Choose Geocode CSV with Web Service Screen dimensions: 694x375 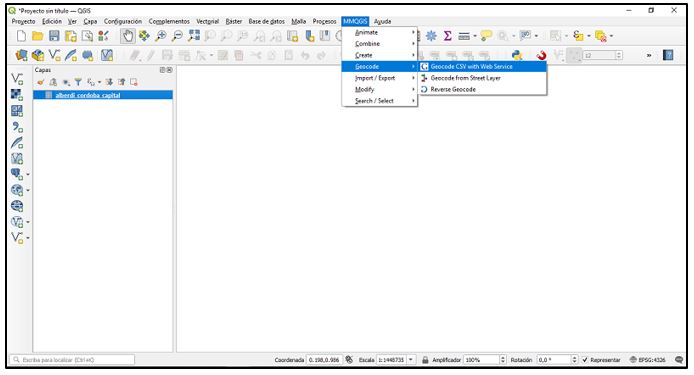482,66
